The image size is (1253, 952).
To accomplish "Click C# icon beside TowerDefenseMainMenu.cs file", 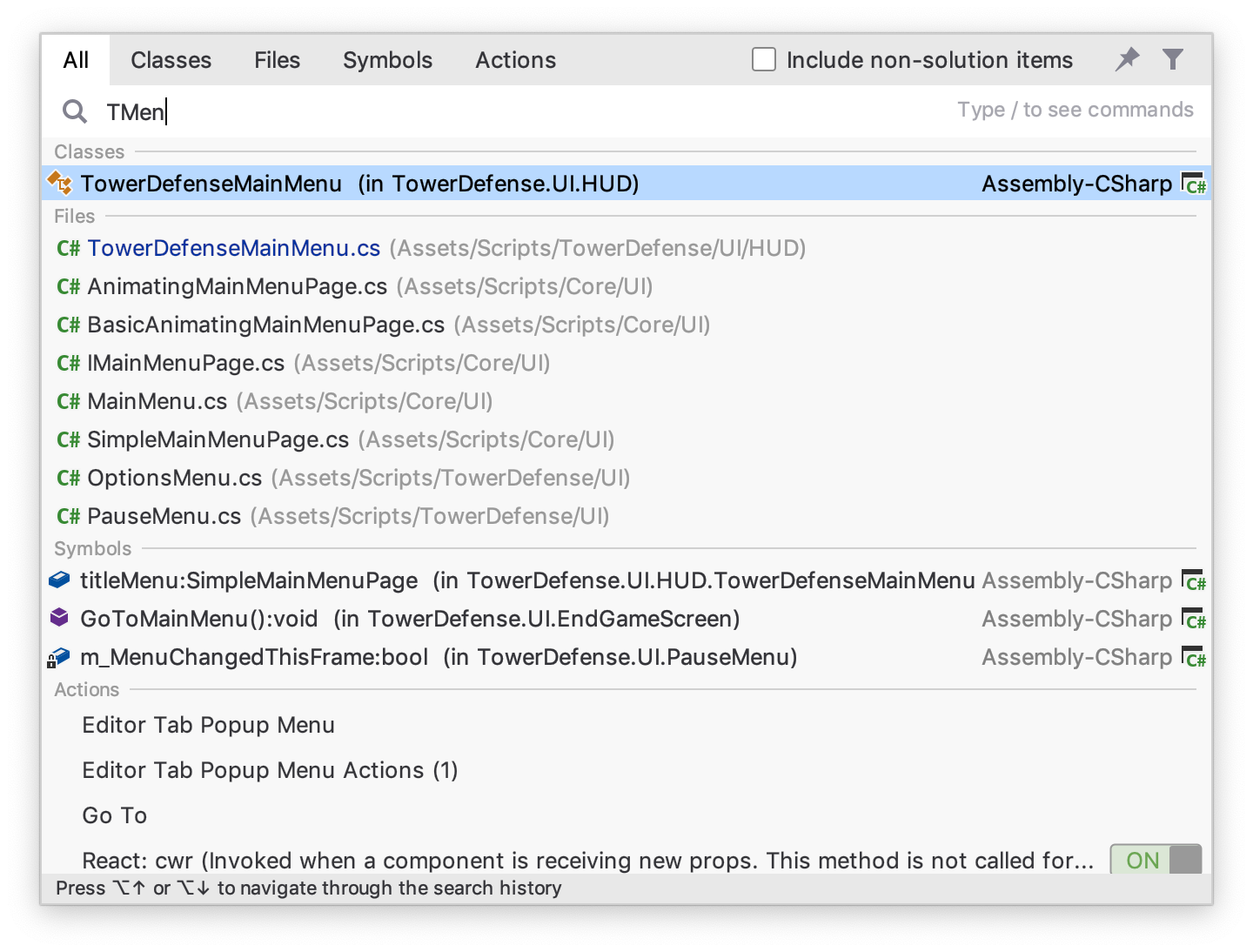I will (68, 248).
